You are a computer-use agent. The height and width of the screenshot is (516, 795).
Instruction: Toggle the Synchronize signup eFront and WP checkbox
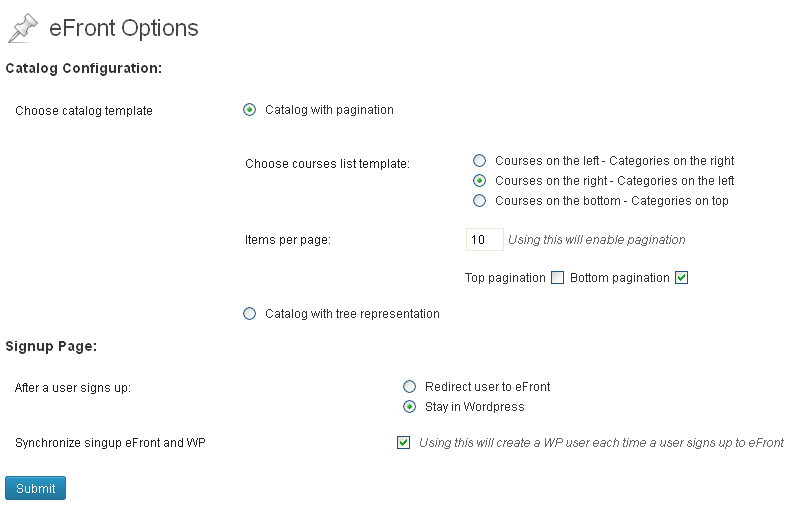pyautogui.click(x=404, y=443)
